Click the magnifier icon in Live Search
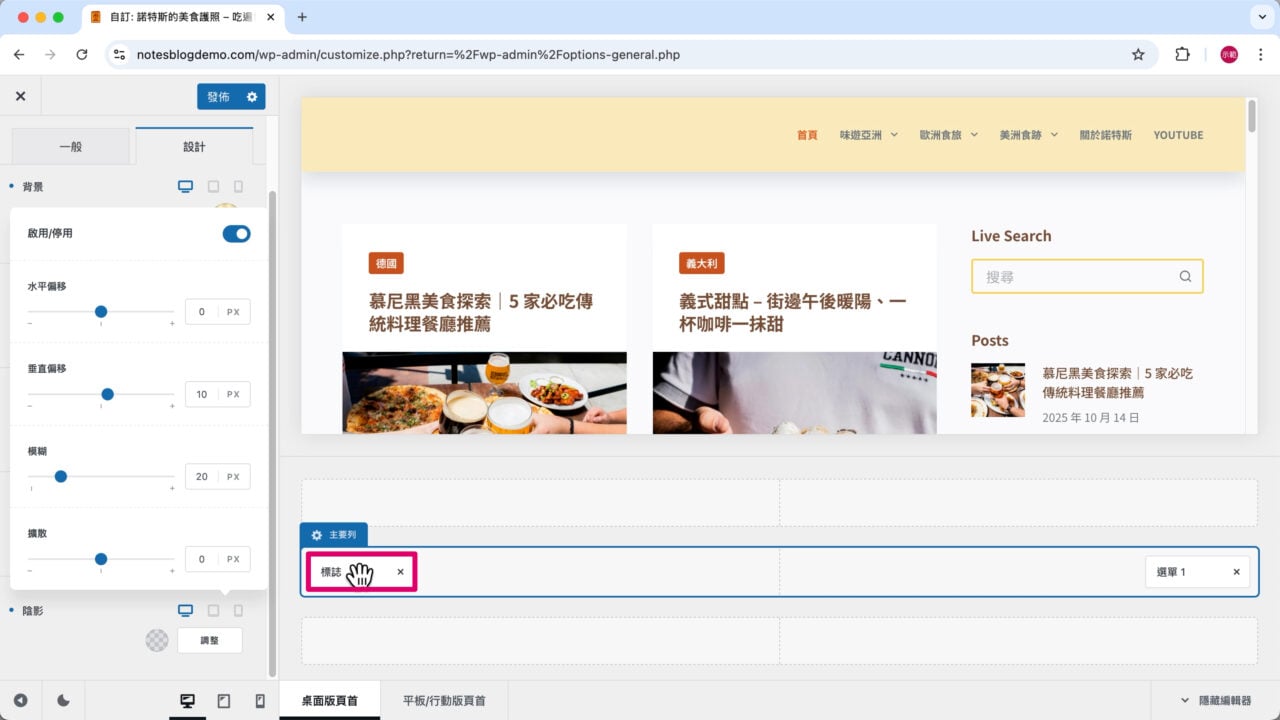This screenshot has height=720, width=1280. click(x=1185, y=276)
